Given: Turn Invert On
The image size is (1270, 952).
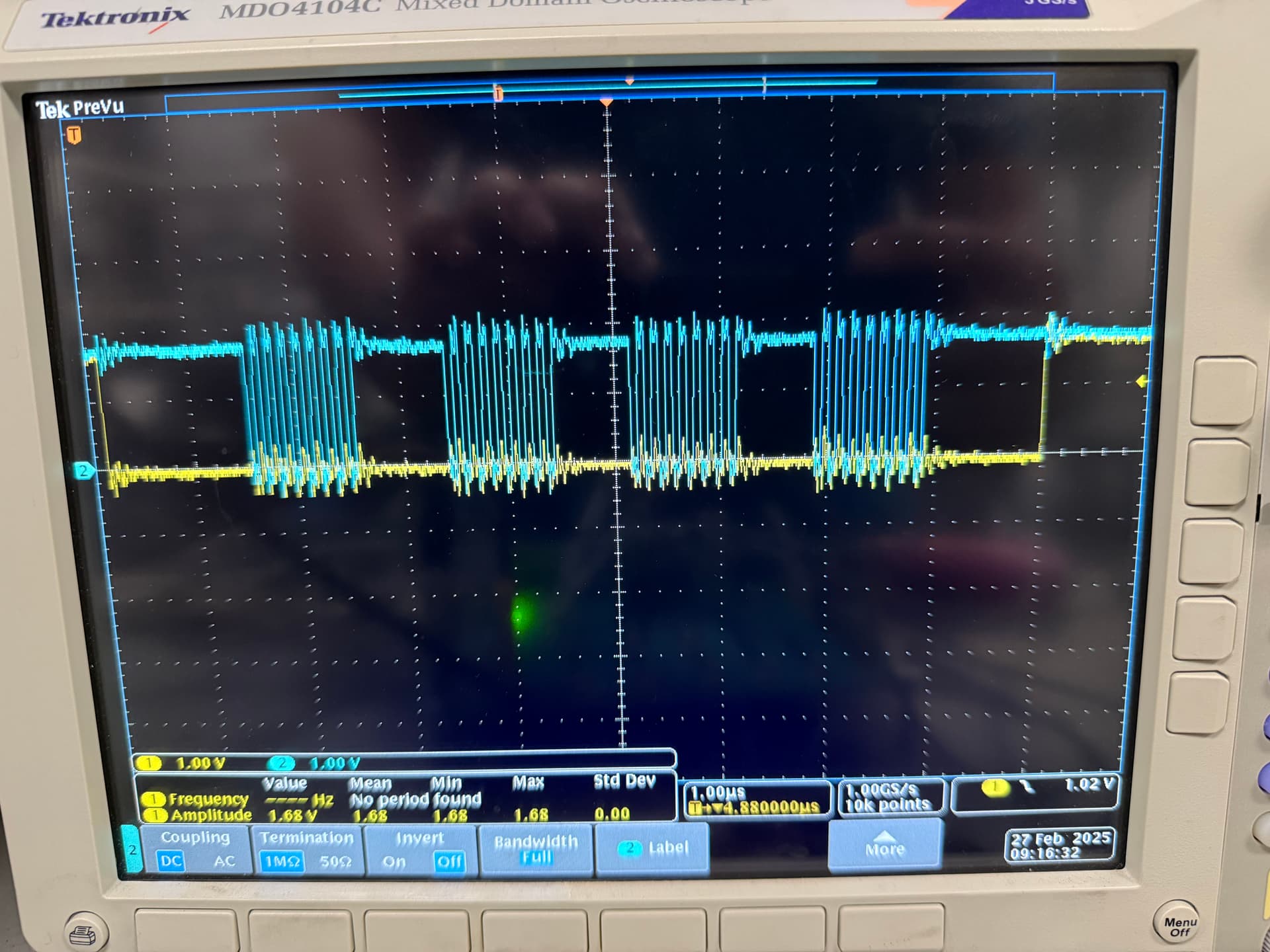Looking at the screenshot, I should click(394, 861).
